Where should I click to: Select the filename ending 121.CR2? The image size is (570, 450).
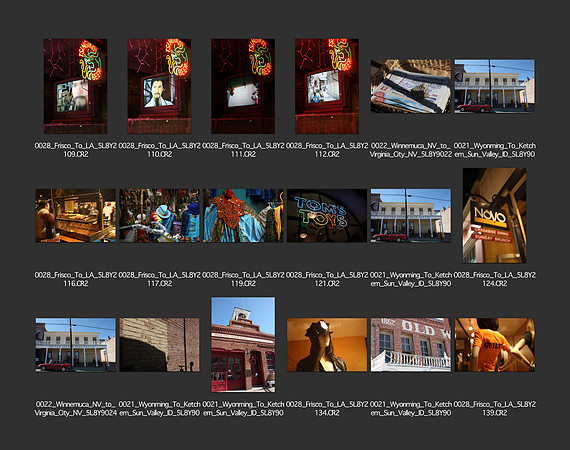coord(327,279)
